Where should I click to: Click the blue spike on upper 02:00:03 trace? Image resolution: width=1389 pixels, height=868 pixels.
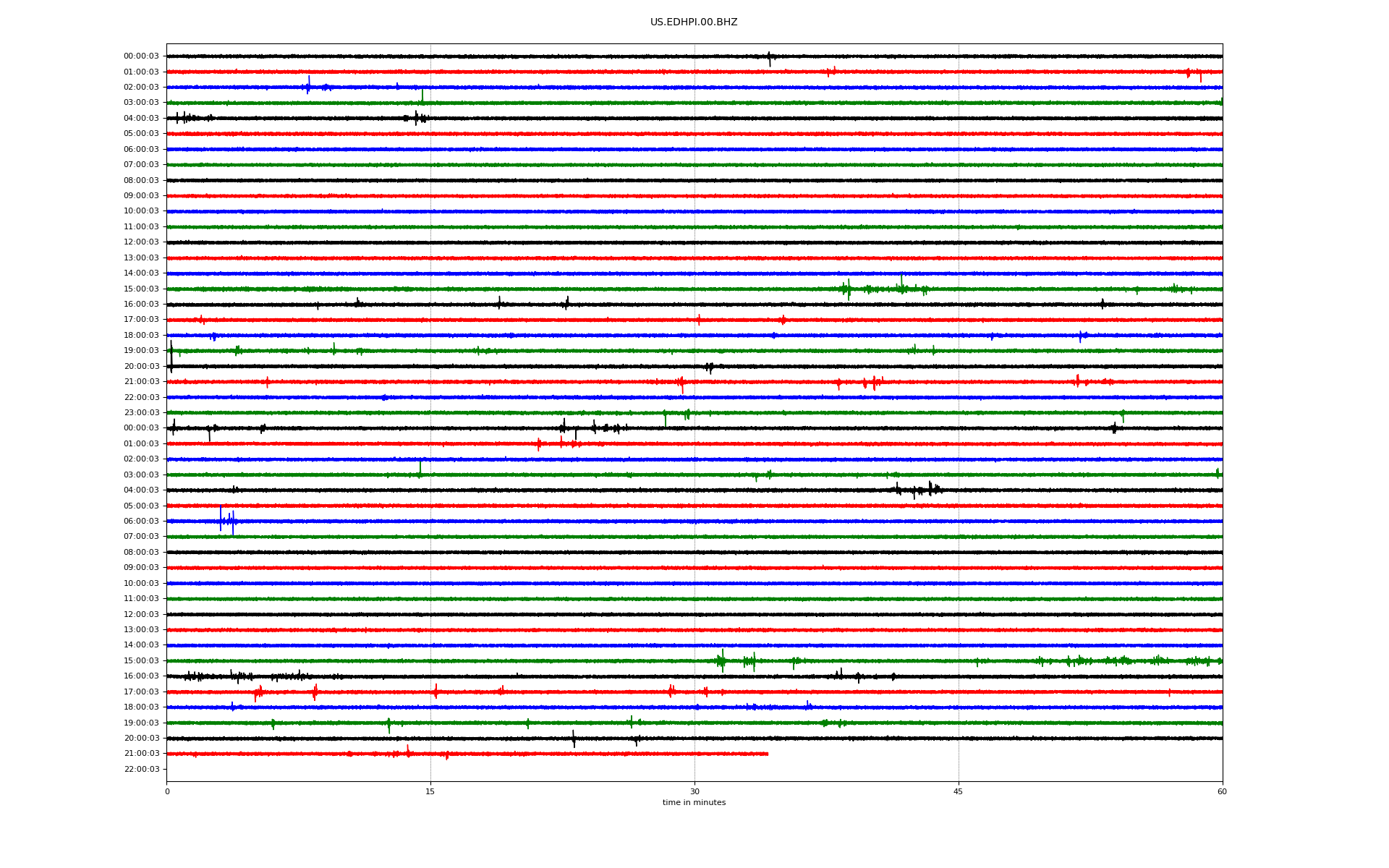point(309,85)
